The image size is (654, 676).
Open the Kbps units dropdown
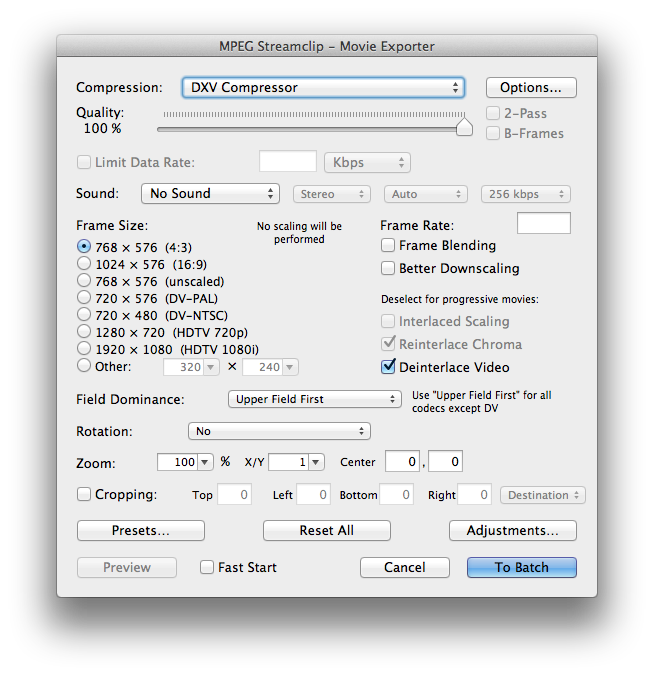(367, 163)
